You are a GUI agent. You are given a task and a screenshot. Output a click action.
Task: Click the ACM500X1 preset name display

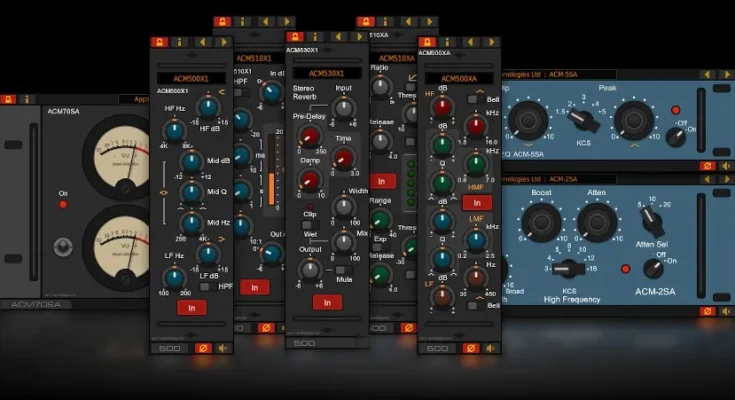tap(193, 78)
